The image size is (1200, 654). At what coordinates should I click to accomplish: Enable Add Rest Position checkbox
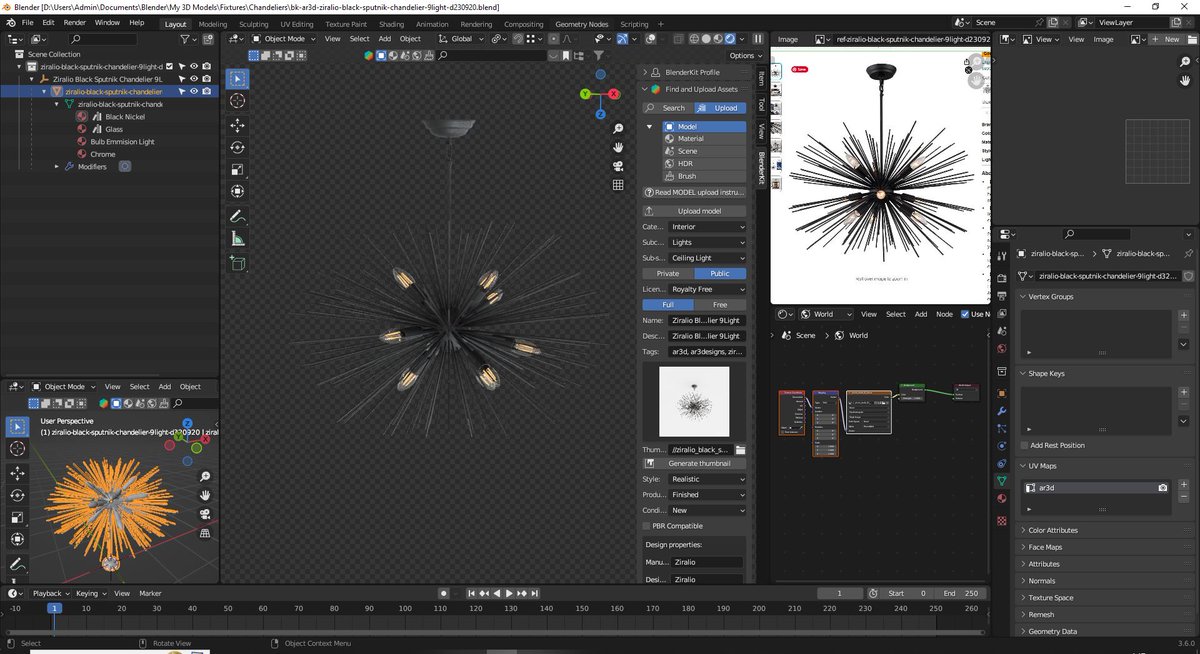coord(1024,445)
